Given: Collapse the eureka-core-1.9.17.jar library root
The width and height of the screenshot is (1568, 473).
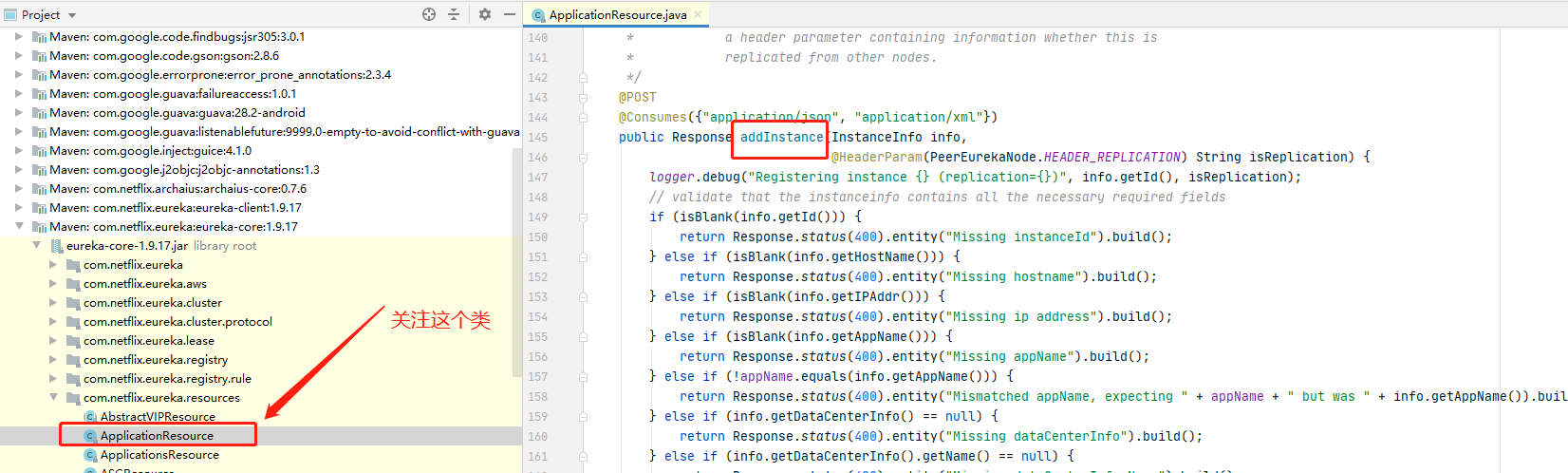Looking at the screenshot, I should click(36, 246).
